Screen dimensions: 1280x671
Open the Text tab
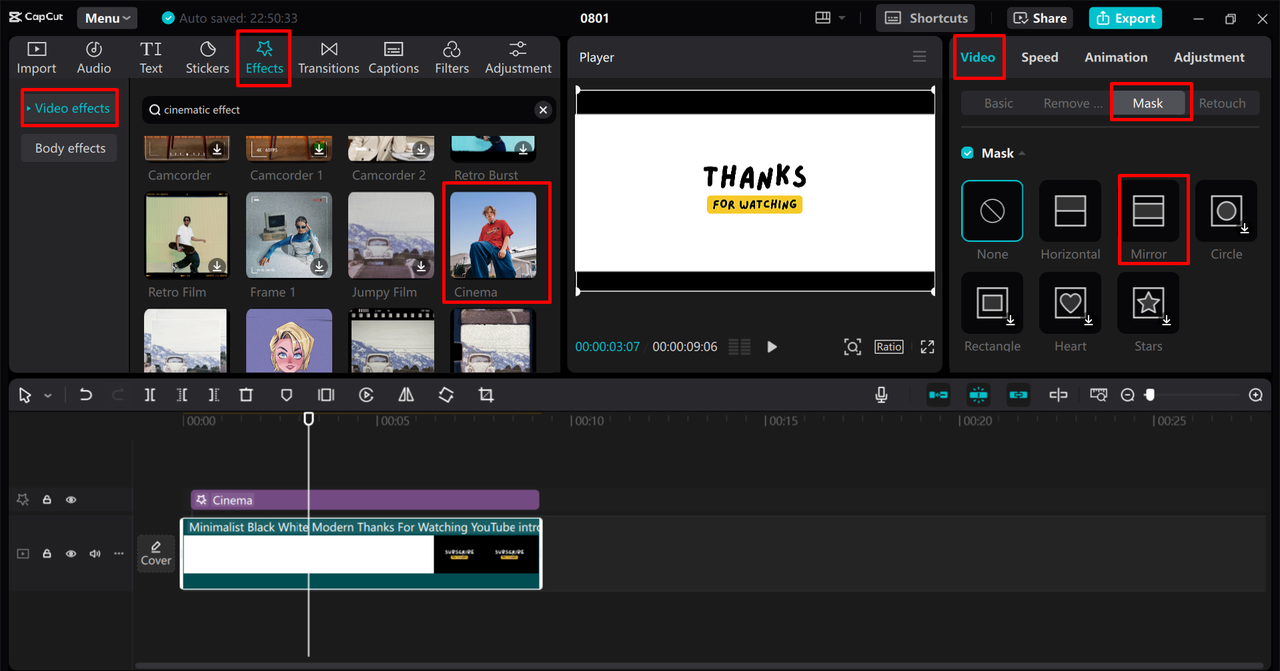pyautogui.click(x=151, y=58)
